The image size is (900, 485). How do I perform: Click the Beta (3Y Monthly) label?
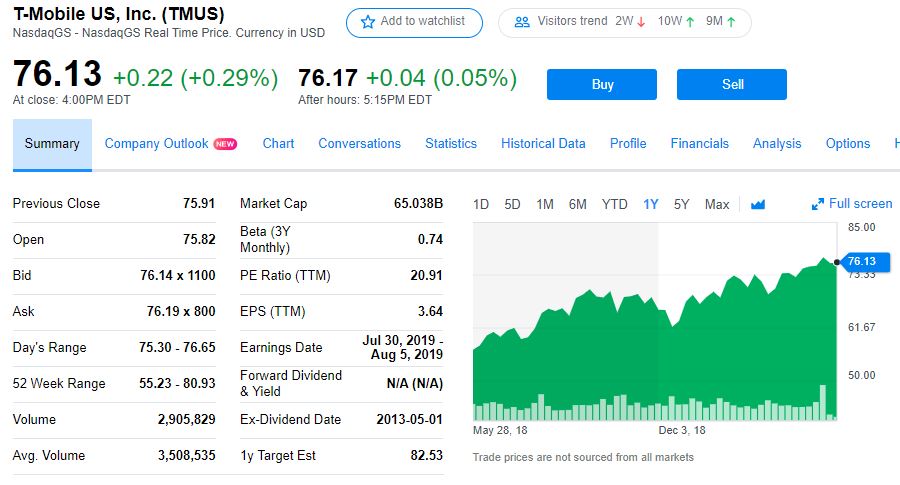point(265,239)
